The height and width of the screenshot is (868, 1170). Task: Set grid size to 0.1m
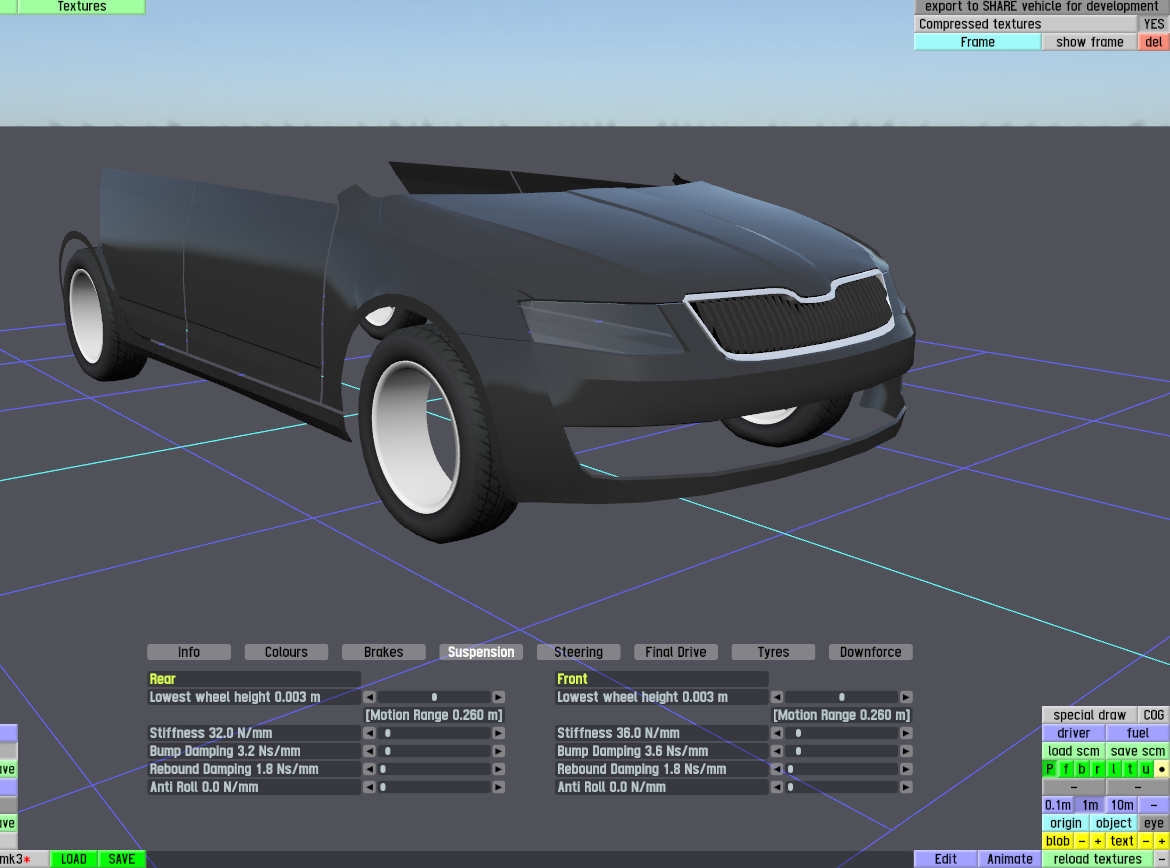pyautogui.click(x=1058, y=805)
